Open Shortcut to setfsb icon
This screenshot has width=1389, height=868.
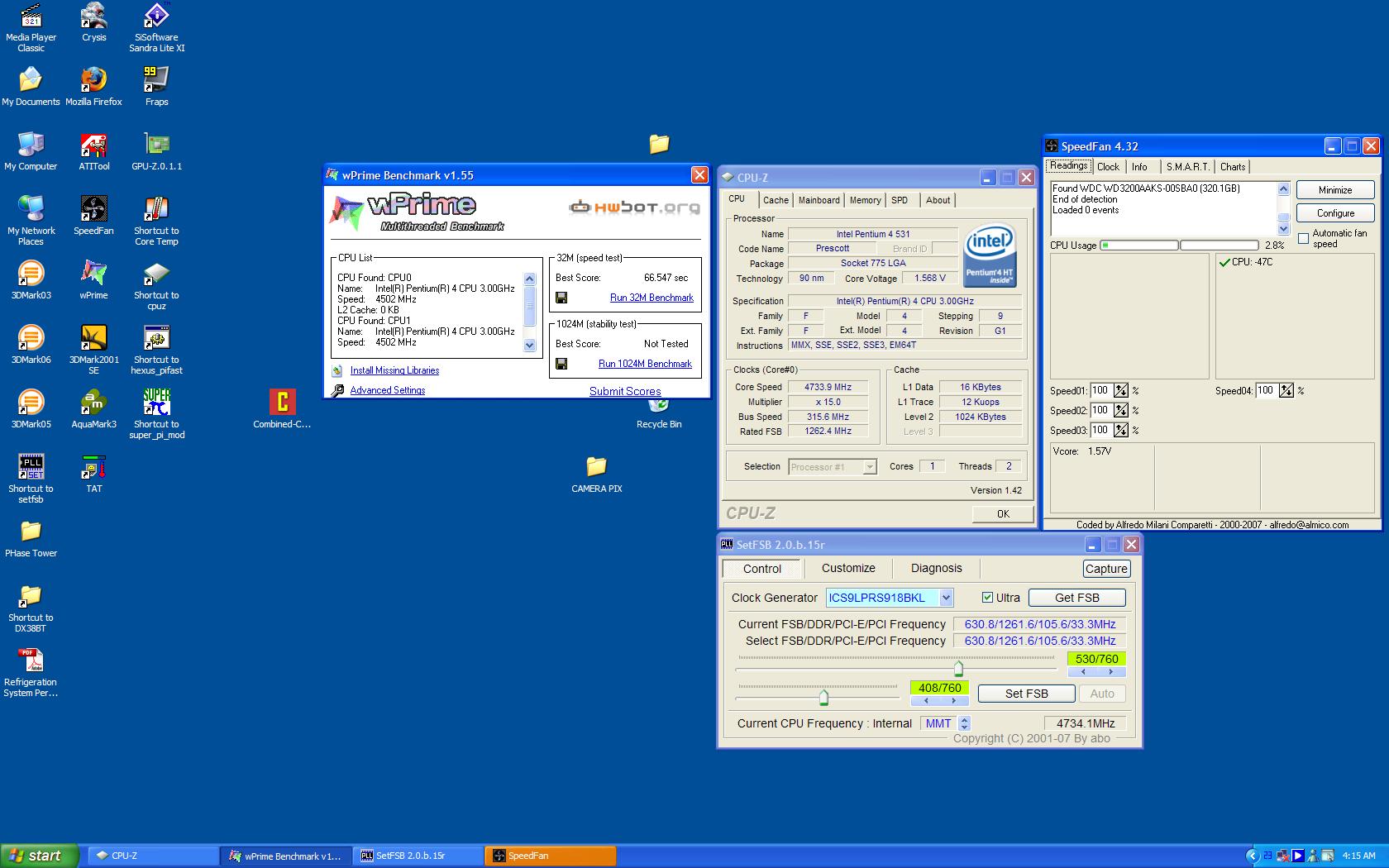tap(31, 479)
